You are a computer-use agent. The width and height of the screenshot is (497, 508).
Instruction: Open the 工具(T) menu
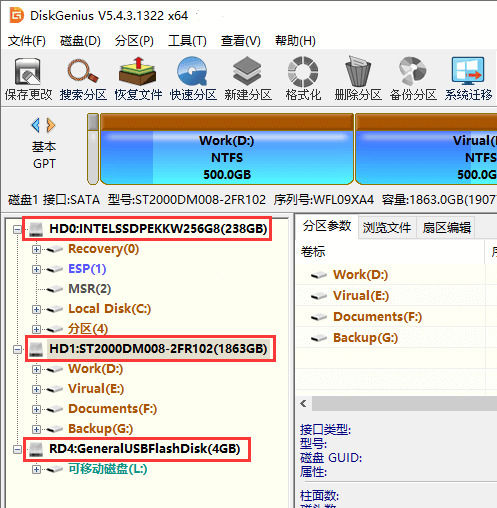coord(187,41)
